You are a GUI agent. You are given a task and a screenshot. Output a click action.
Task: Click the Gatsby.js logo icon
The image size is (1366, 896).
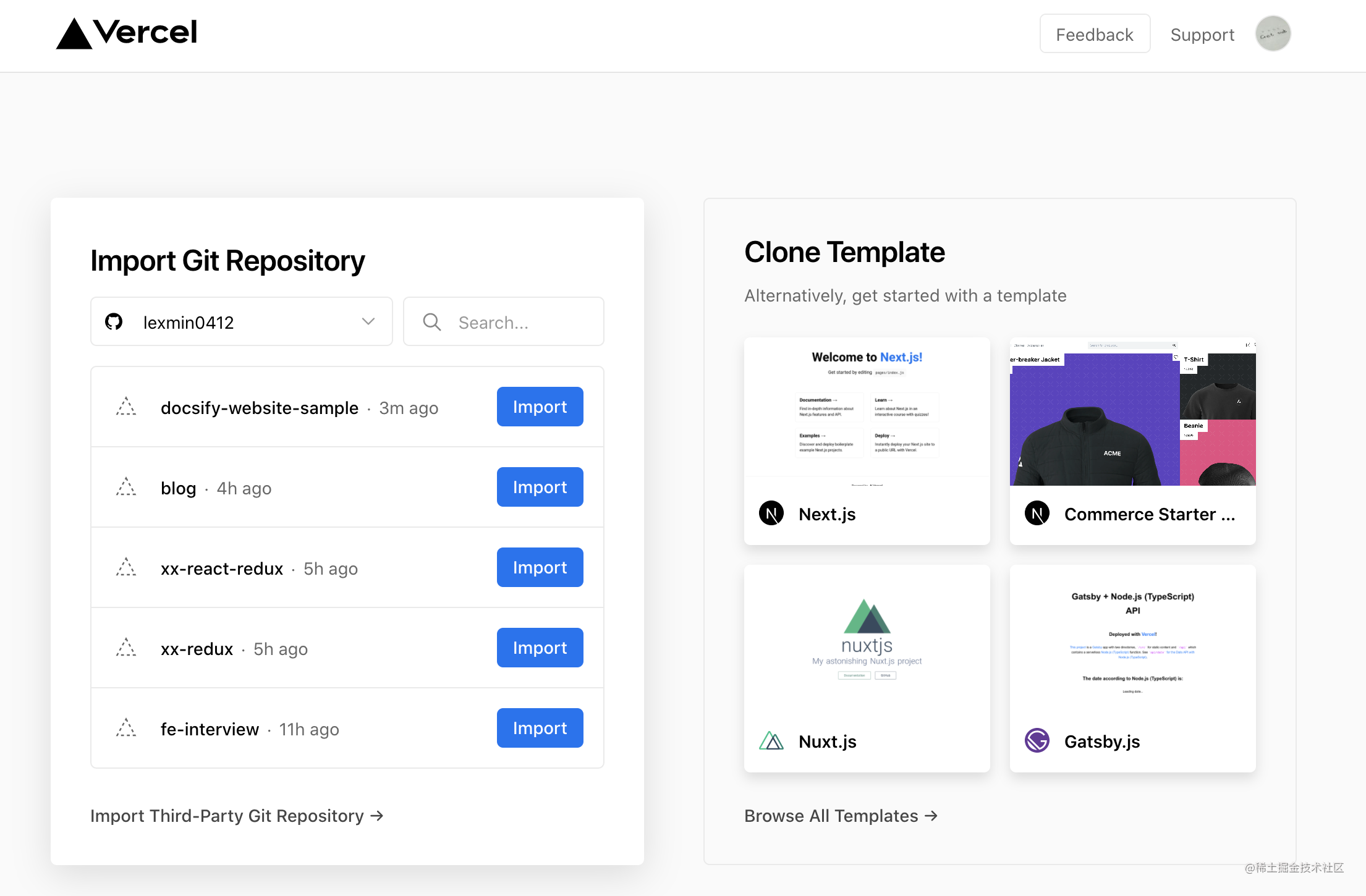pyautogui.click(x=1037, y=740)
